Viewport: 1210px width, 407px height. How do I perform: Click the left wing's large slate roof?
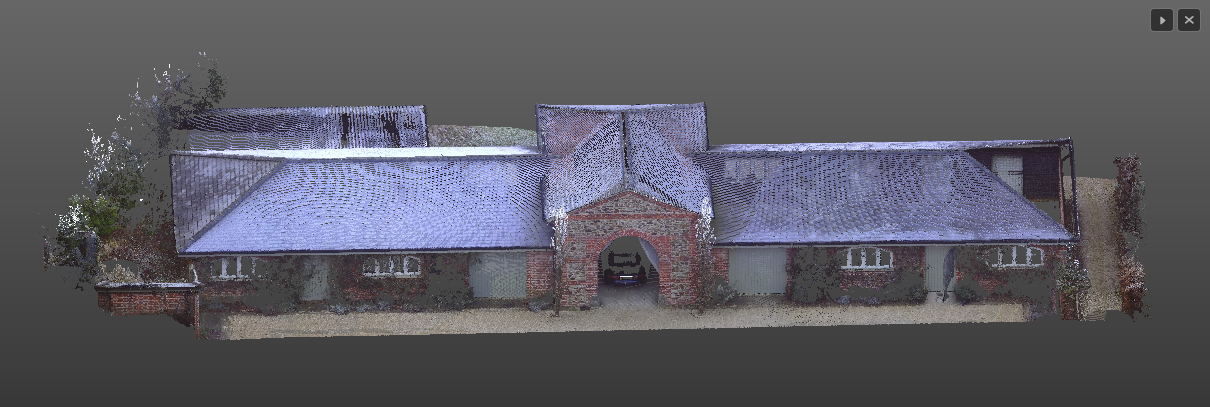370,202
